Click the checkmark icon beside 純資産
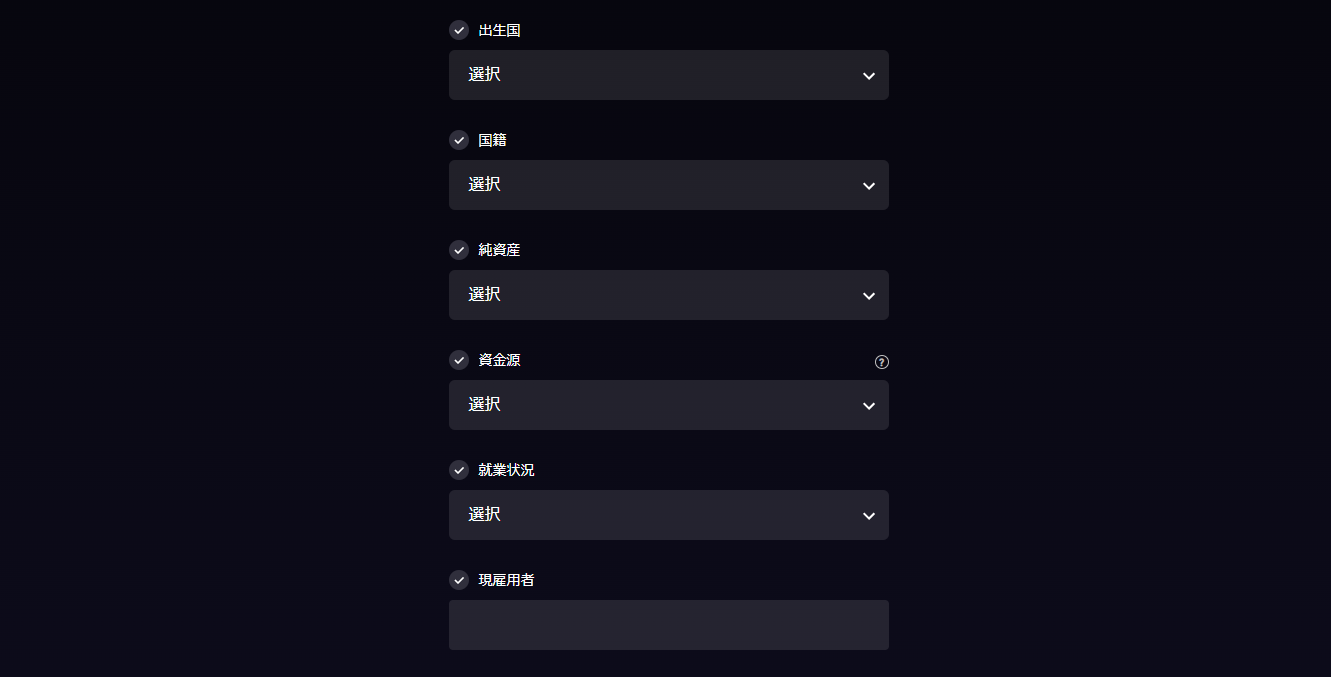 [459, 250]
